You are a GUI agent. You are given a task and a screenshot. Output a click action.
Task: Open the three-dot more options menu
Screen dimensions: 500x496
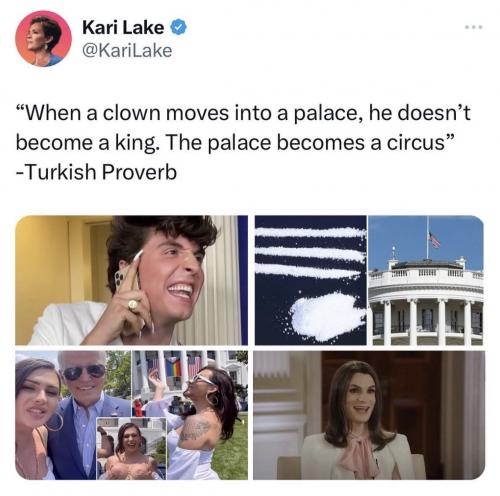[x=474, y=27]
